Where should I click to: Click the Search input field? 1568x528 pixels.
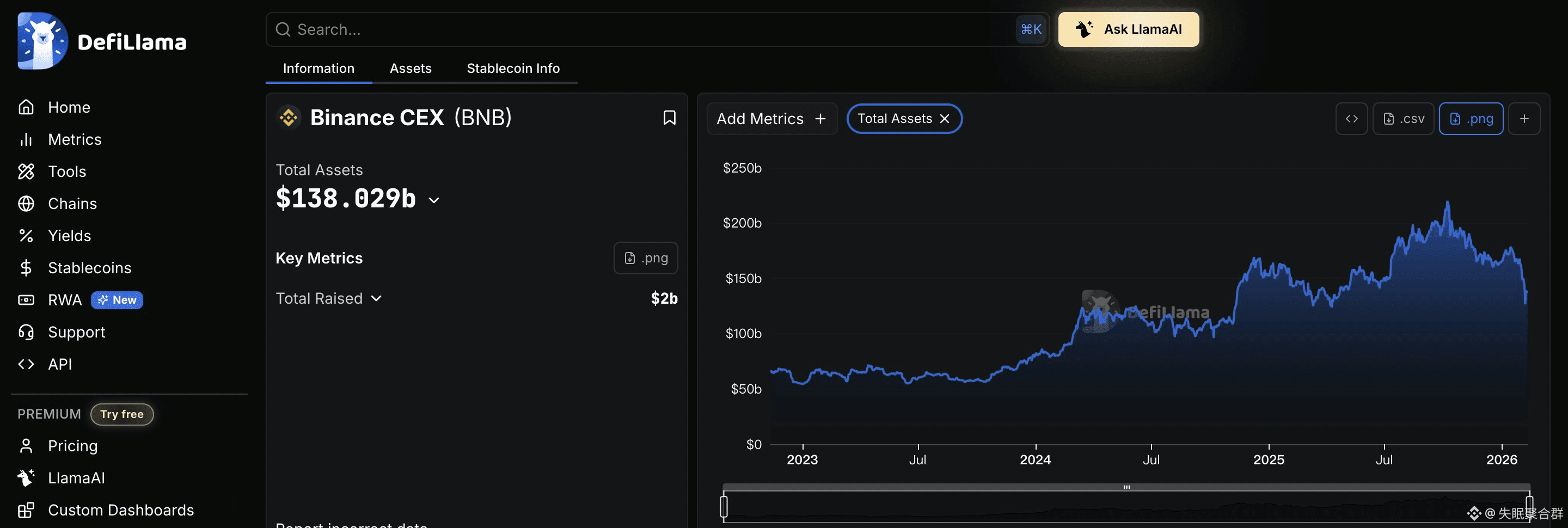coord(657,29)
